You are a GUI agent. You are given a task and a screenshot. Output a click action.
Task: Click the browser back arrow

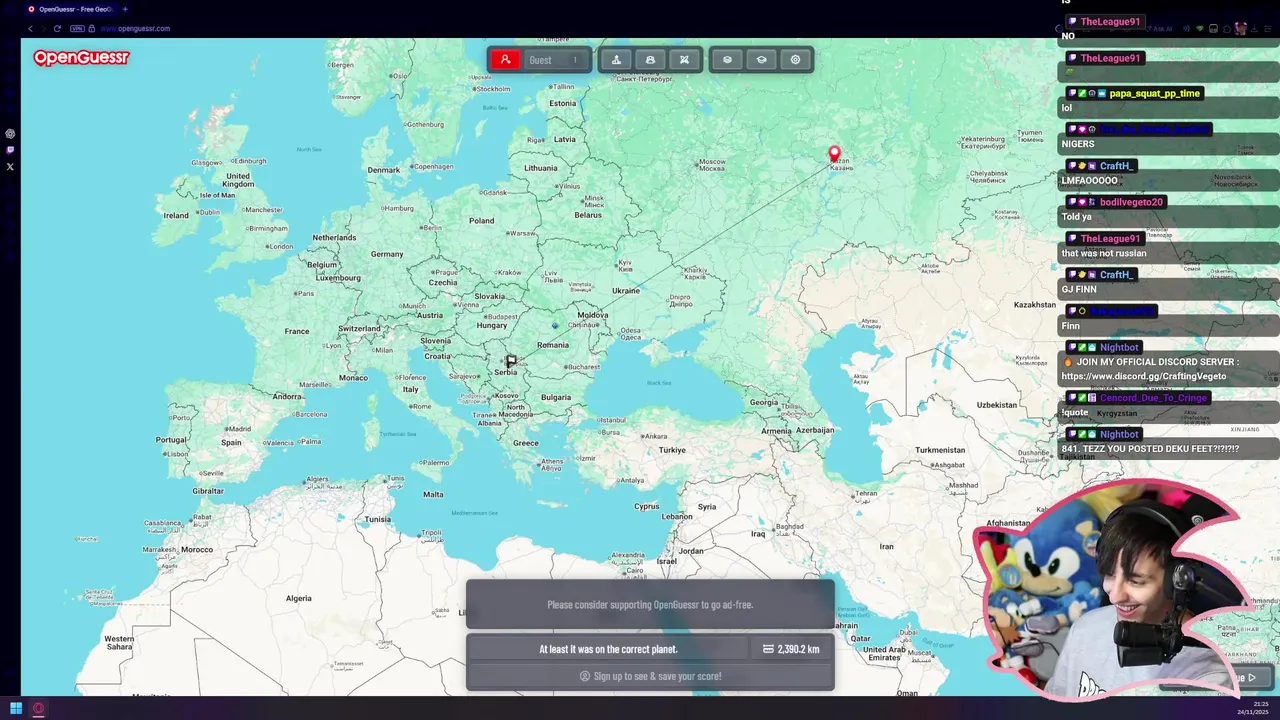[x=30, y=28]
